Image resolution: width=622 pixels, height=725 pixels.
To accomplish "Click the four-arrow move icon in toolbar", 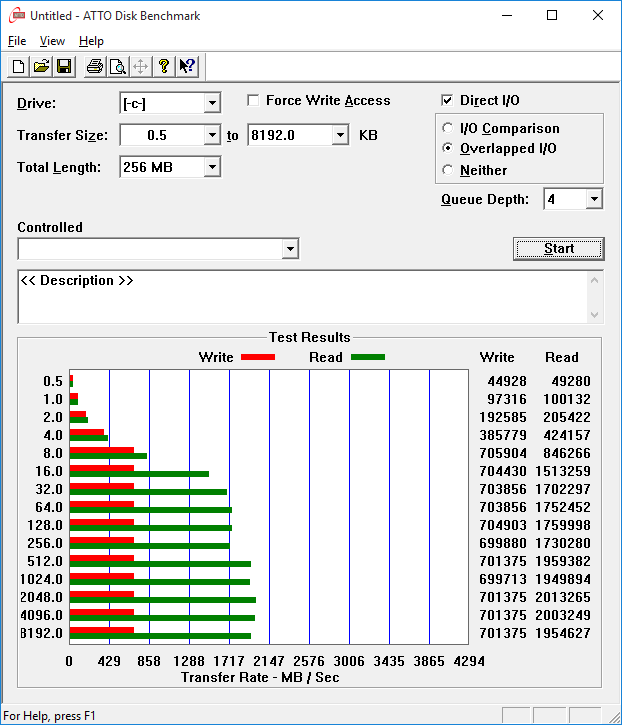I will pyautogui.click(x=141, y=67).
